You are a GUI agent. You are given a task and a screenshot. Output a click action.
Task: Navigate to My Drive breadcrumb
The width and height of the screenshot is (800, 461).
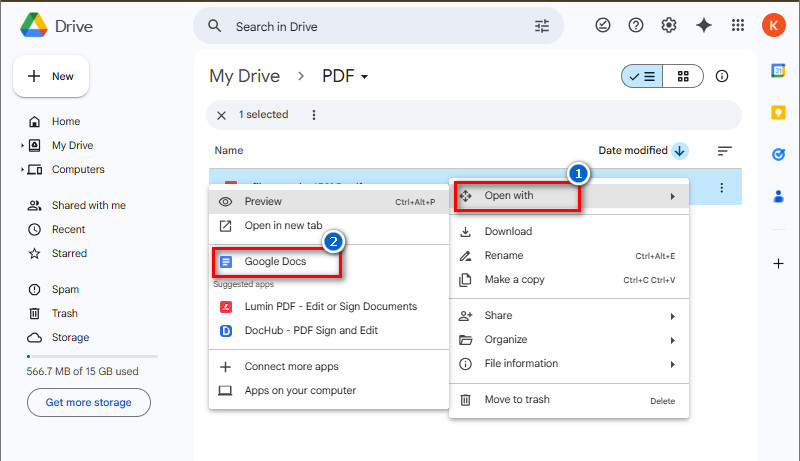[x=244, y=76]
